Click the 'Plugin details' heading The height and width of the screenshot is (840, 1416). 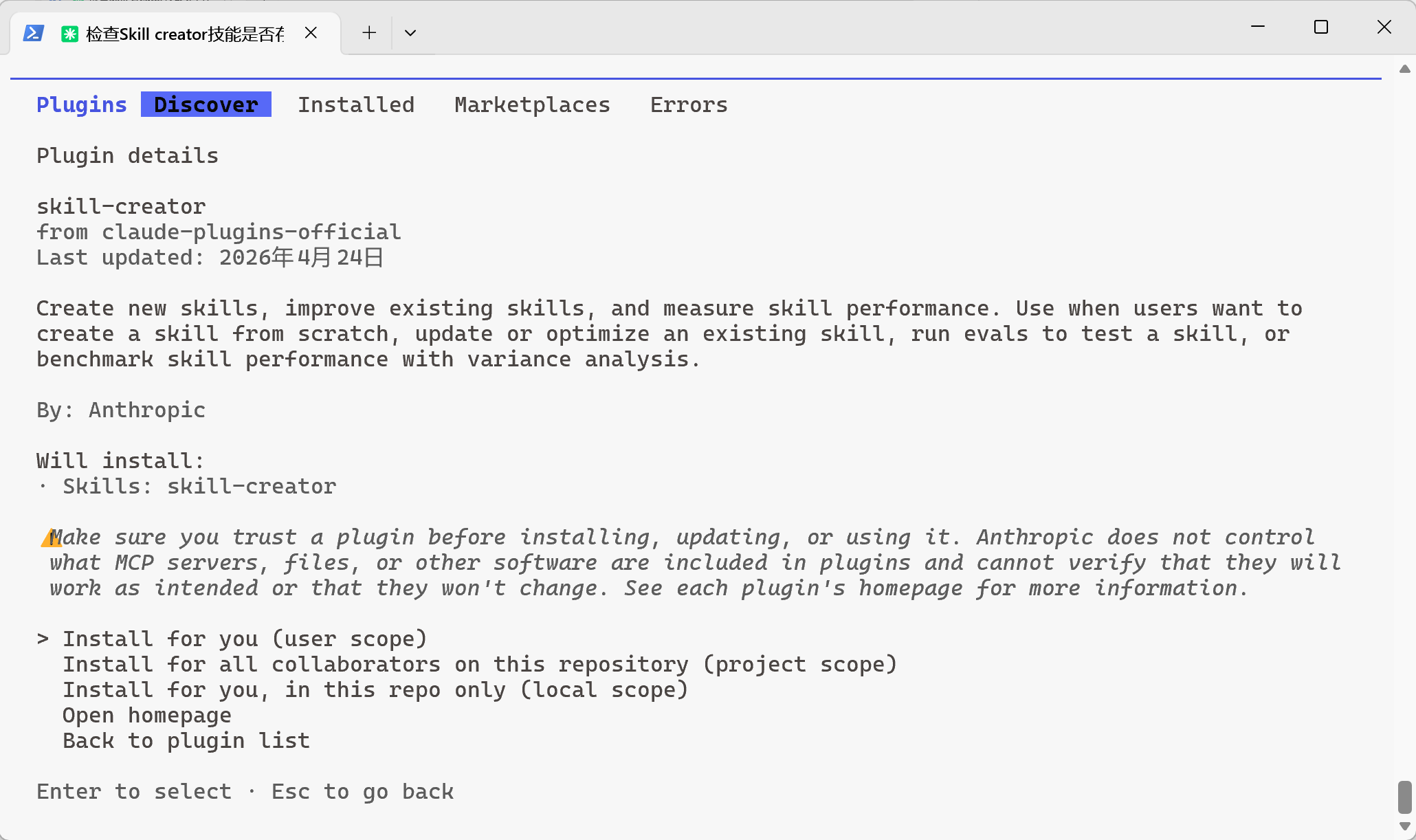point(127,155)
